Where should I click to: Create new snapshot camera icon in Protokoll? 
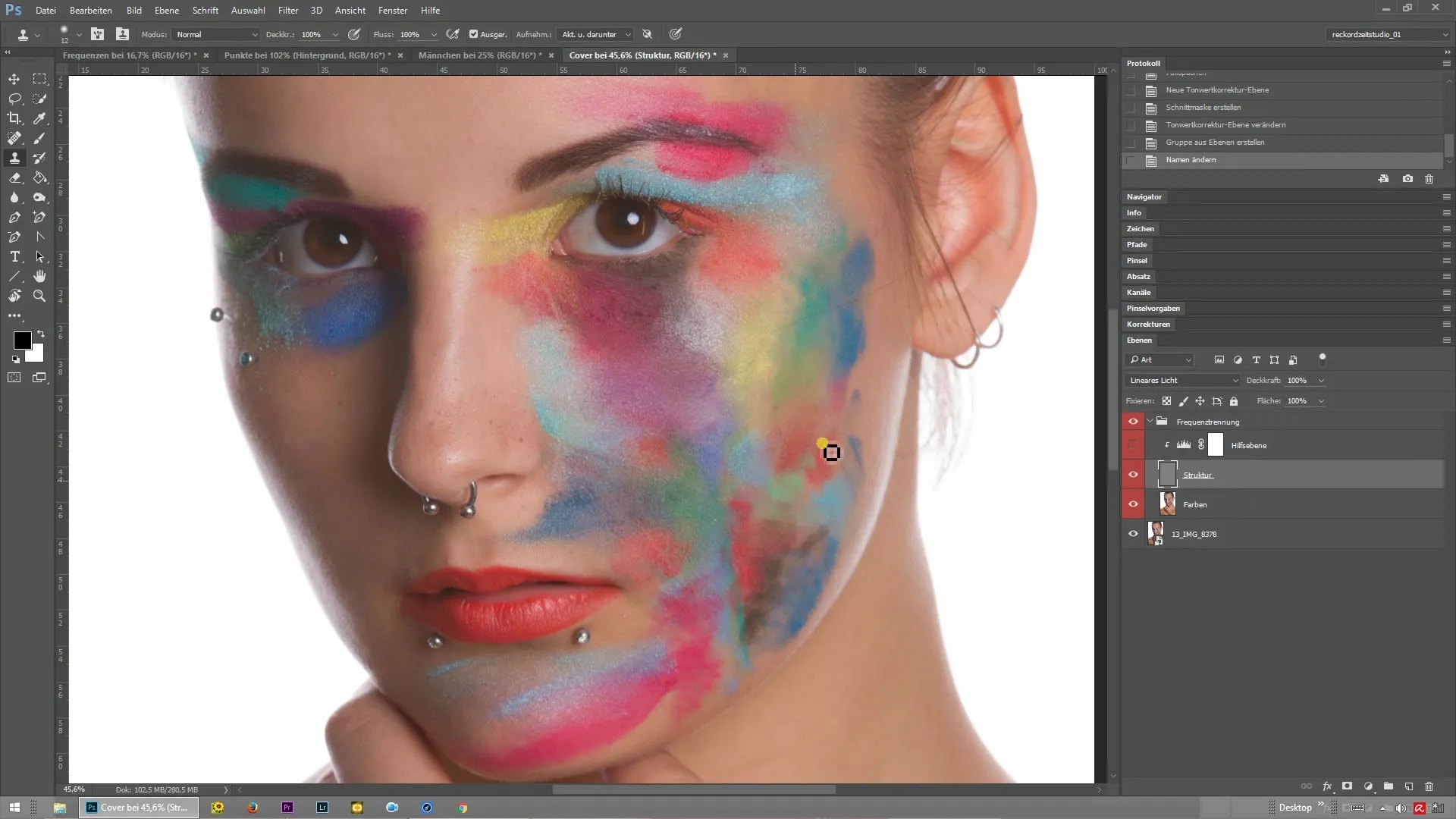pos(1407,179)
